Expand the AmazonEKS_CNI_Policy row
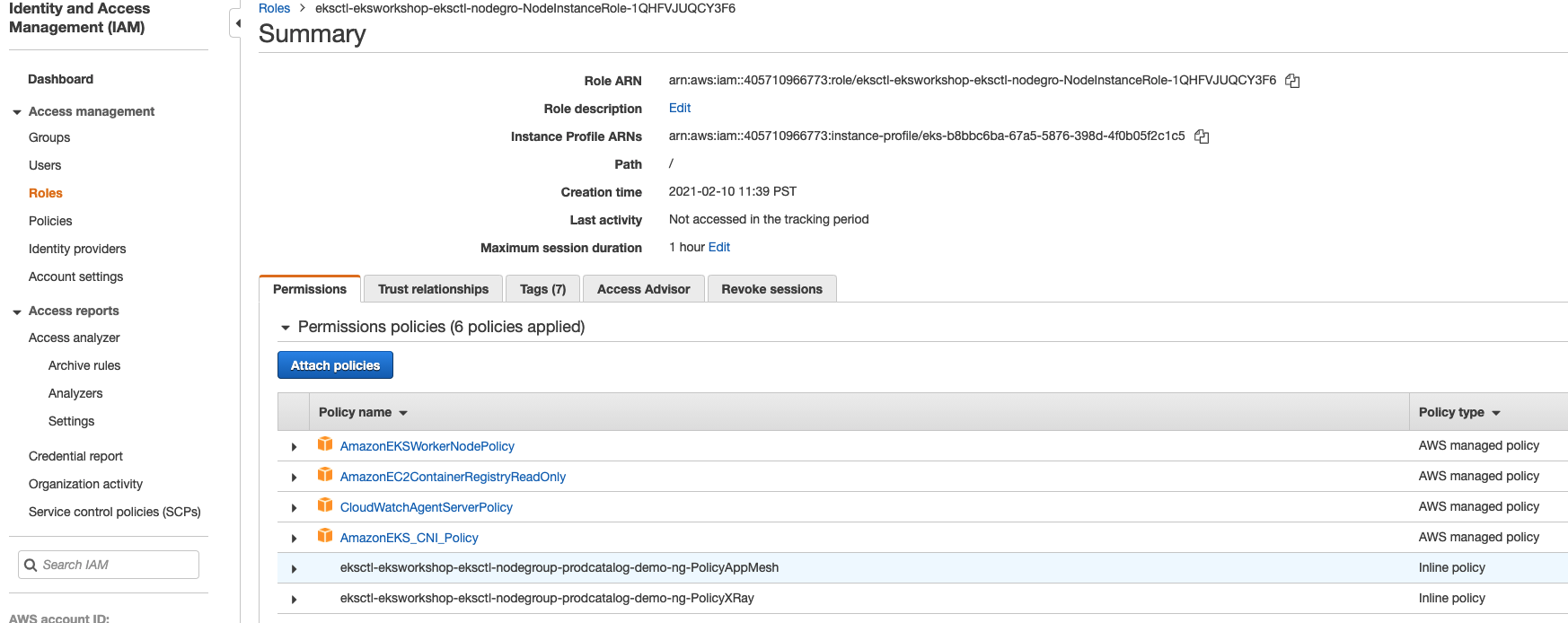 [294, 538]
